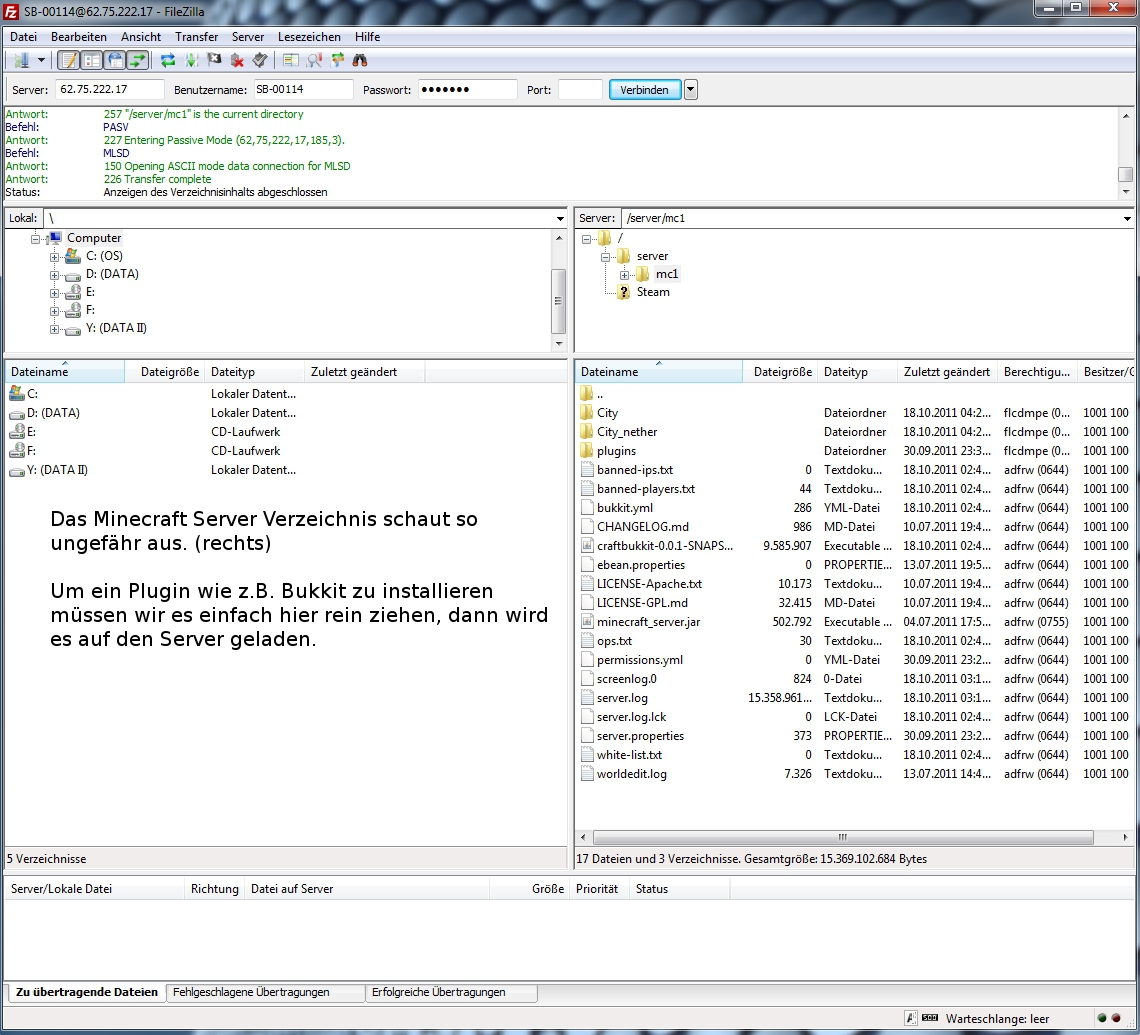Click the remote file list horizontal scrollbar
Screen dimensions: 1140x1035
coord(843,837)
